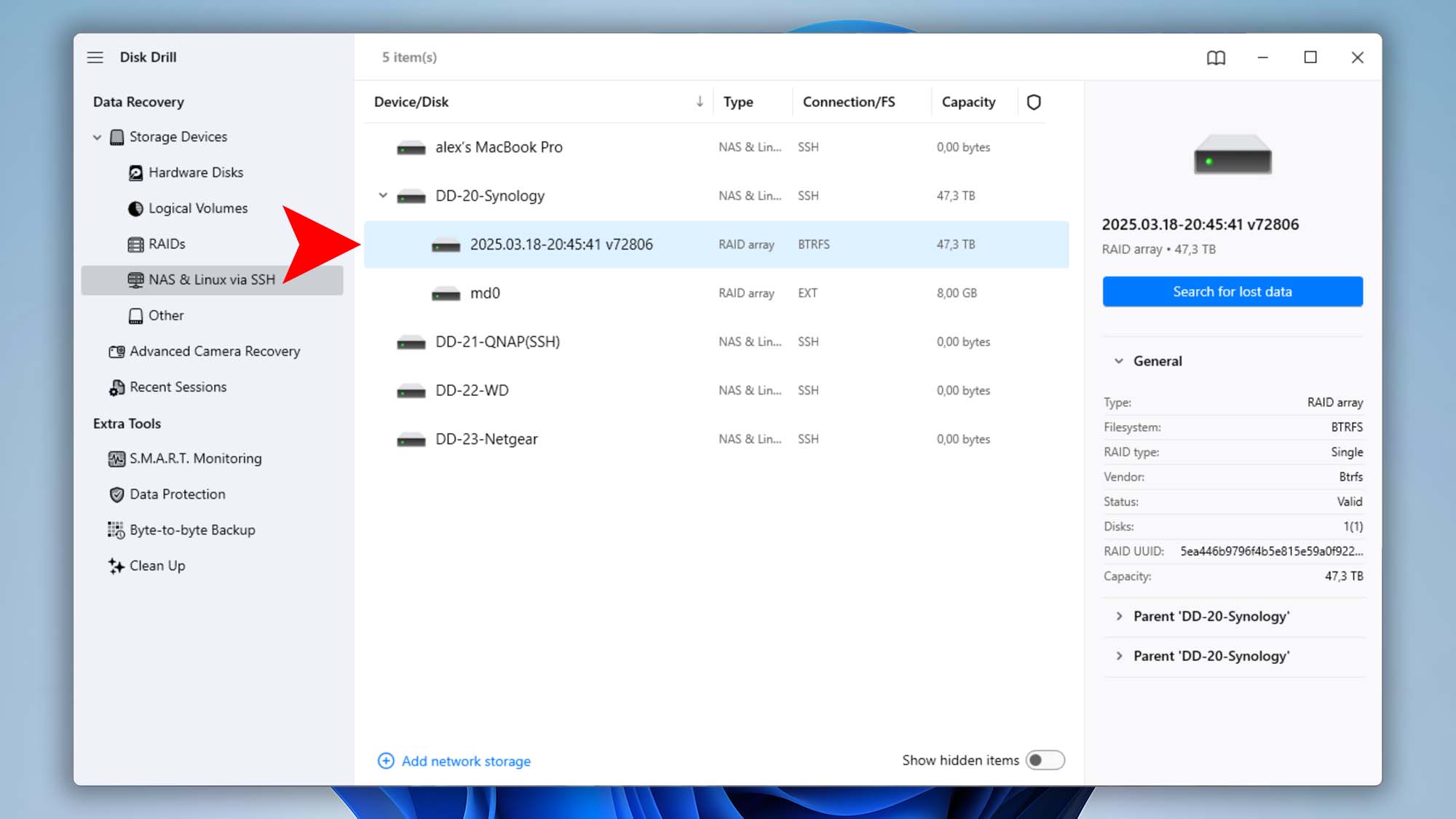Select the DD-21-QNAP(SSH) row
Image resolution: width=1456 pixels, height=819 pixels.
tap(716, 342)
